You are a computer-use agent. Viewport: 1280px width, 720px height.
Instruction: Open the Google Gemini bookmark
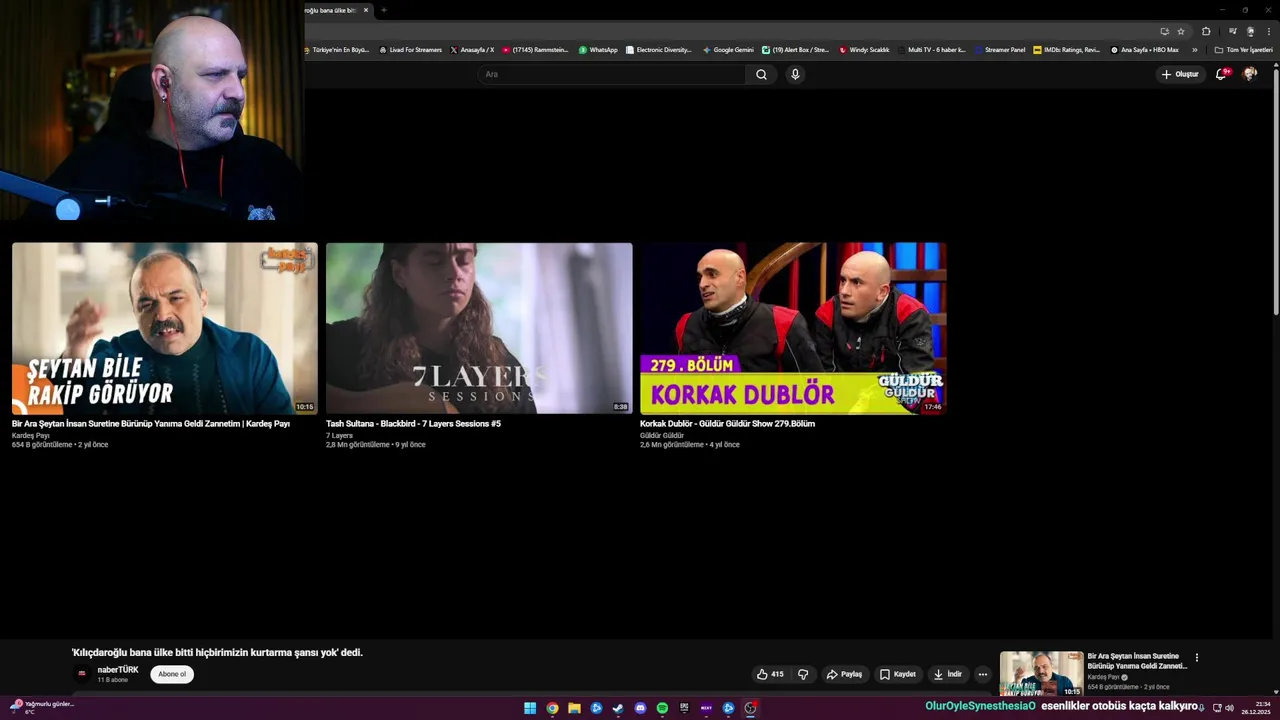[x=728, y=50]
